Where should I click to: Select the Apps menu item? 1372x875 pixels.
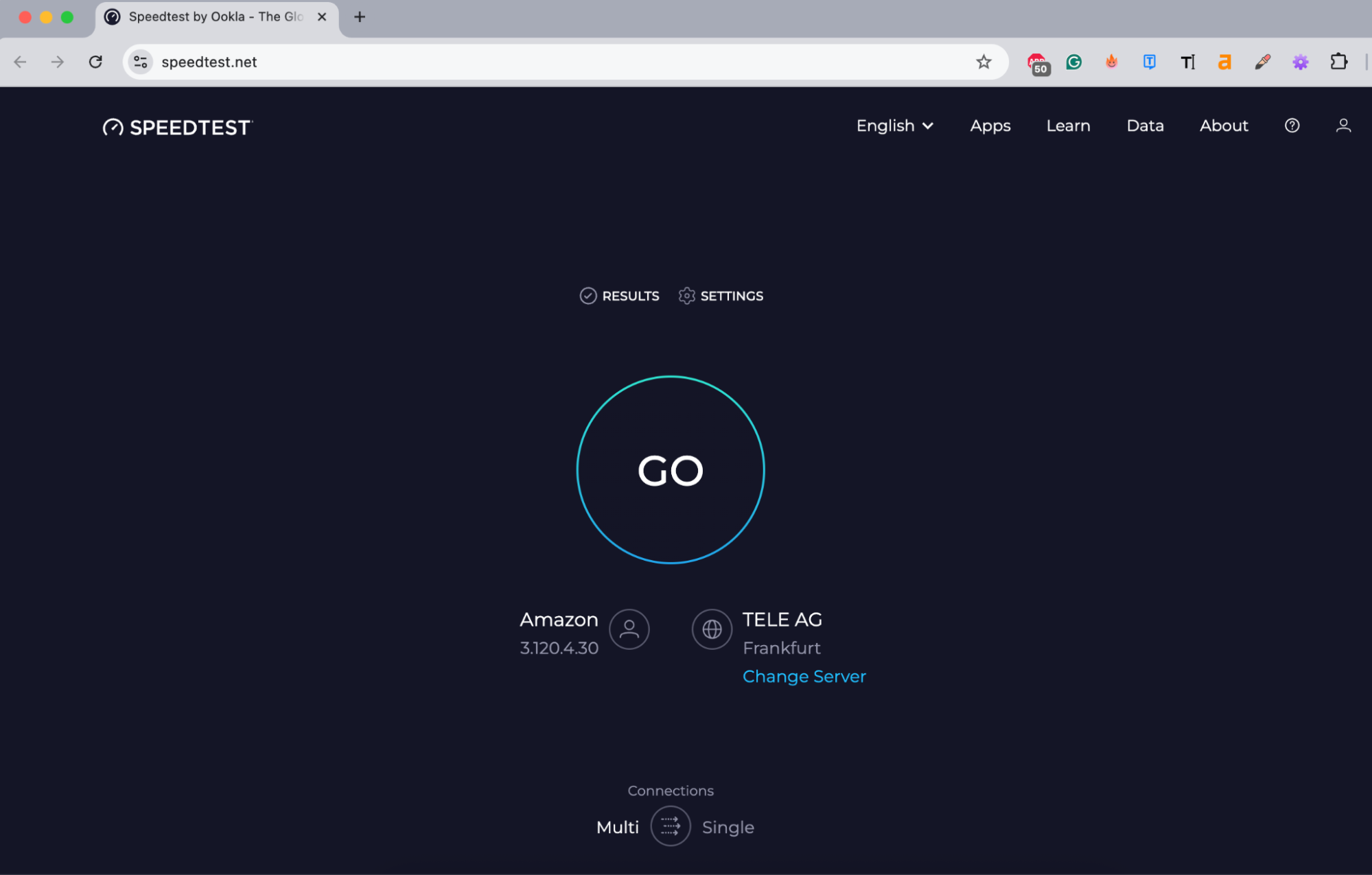click(x=990, y=126)
